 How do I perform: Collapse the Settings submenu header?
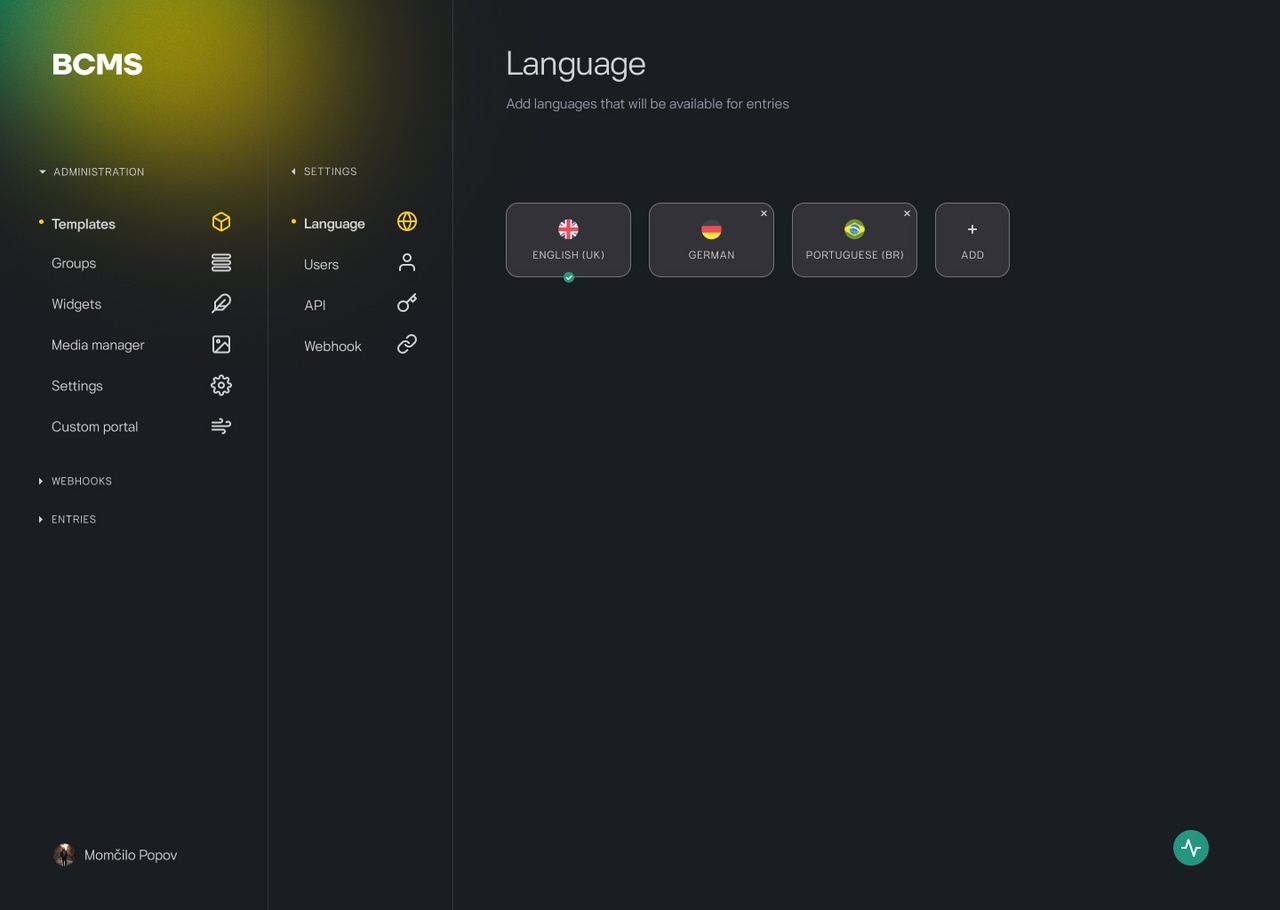tap(323, 172)
